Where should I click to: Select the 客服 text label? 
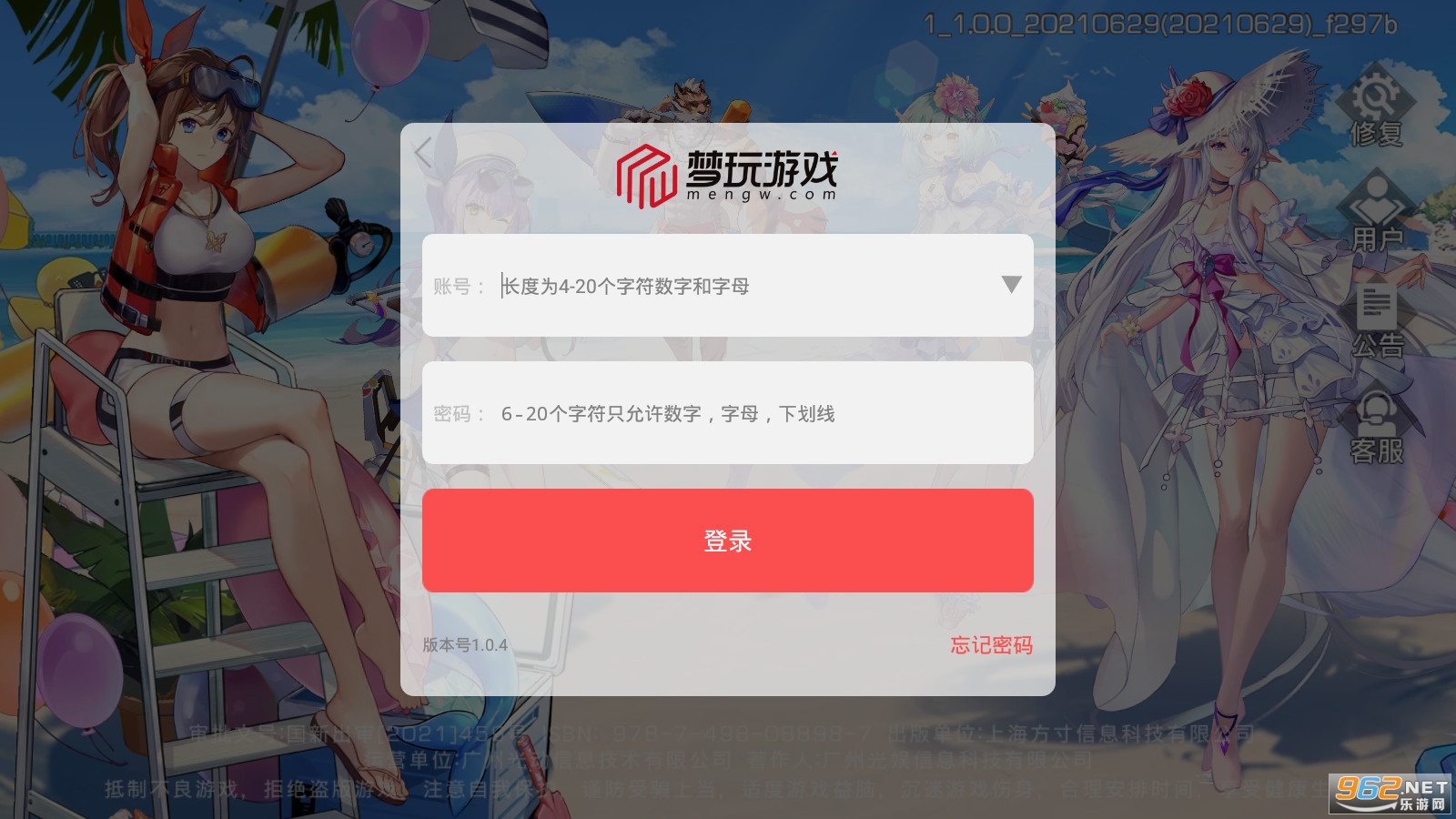(x=1377, y=451)
